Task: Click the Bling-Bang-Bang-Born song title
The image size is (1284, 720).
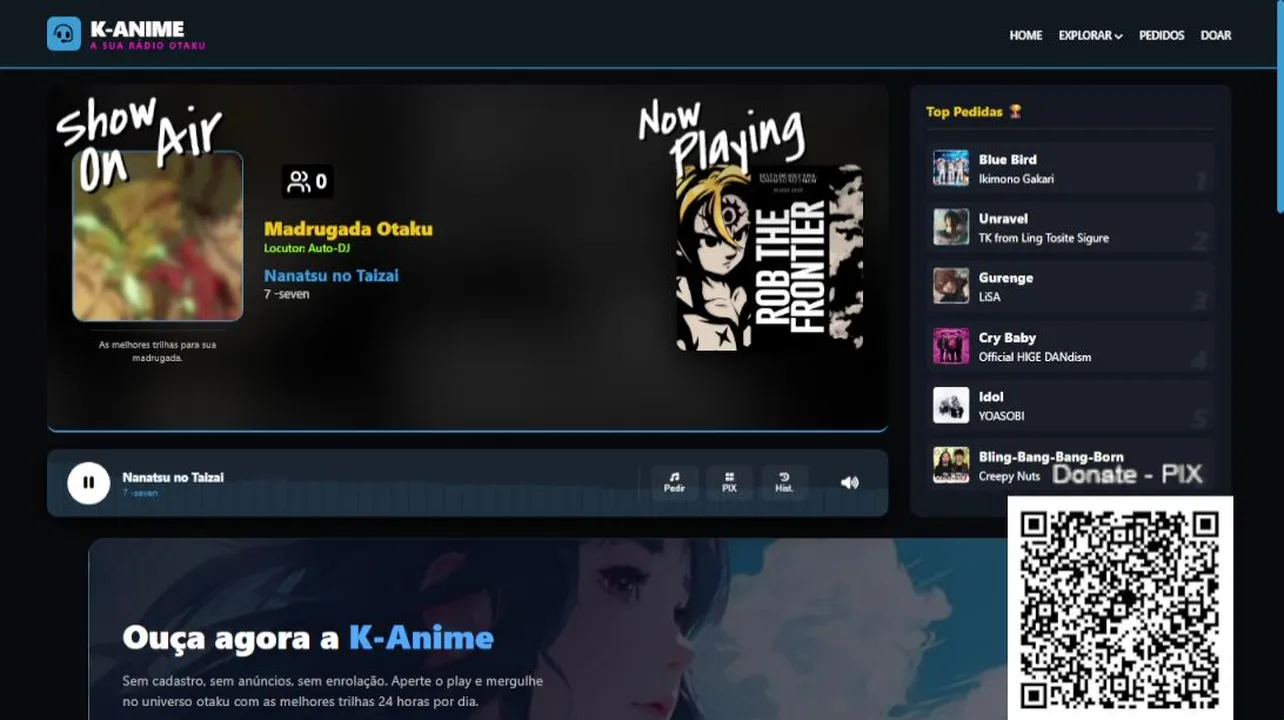Action: coord(1050,457)
